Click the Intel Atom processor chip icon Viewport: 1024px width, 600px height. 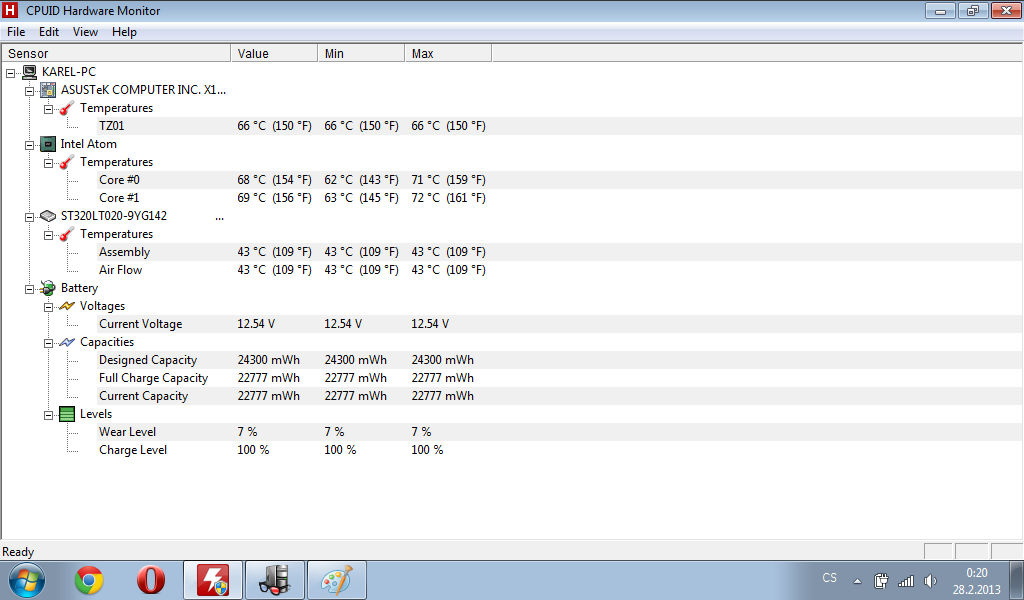[x=48, y=144]
